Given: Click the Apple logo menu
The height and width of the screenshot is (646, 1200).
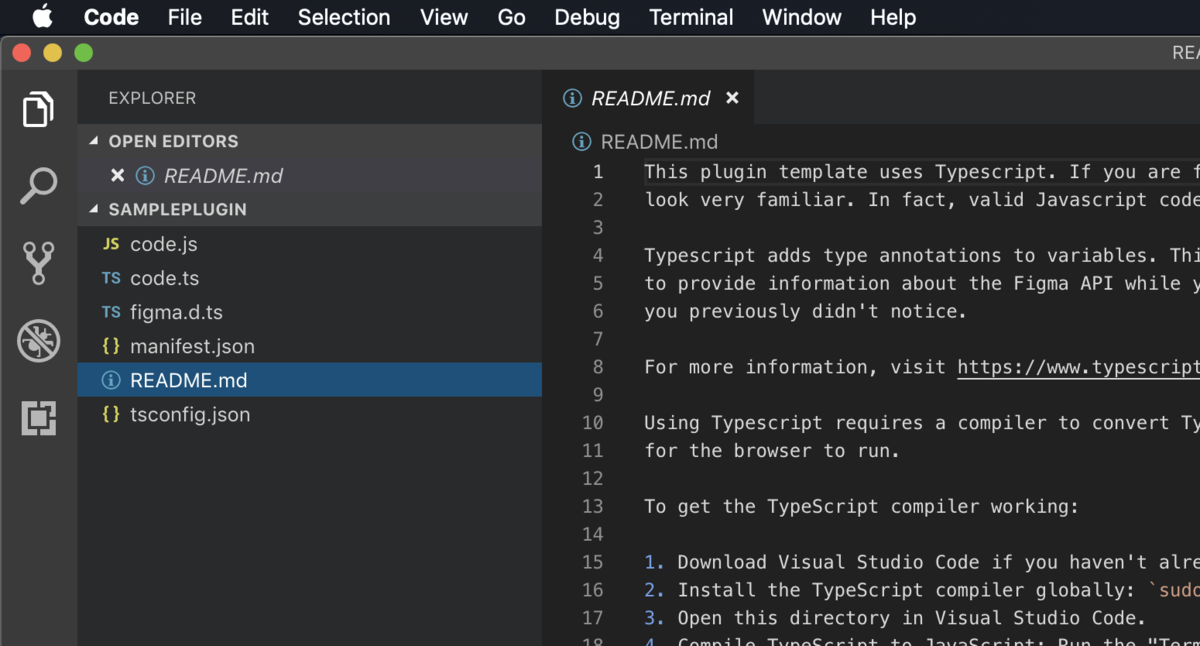Looking at the screenshot, I should [x=42, y=17].
